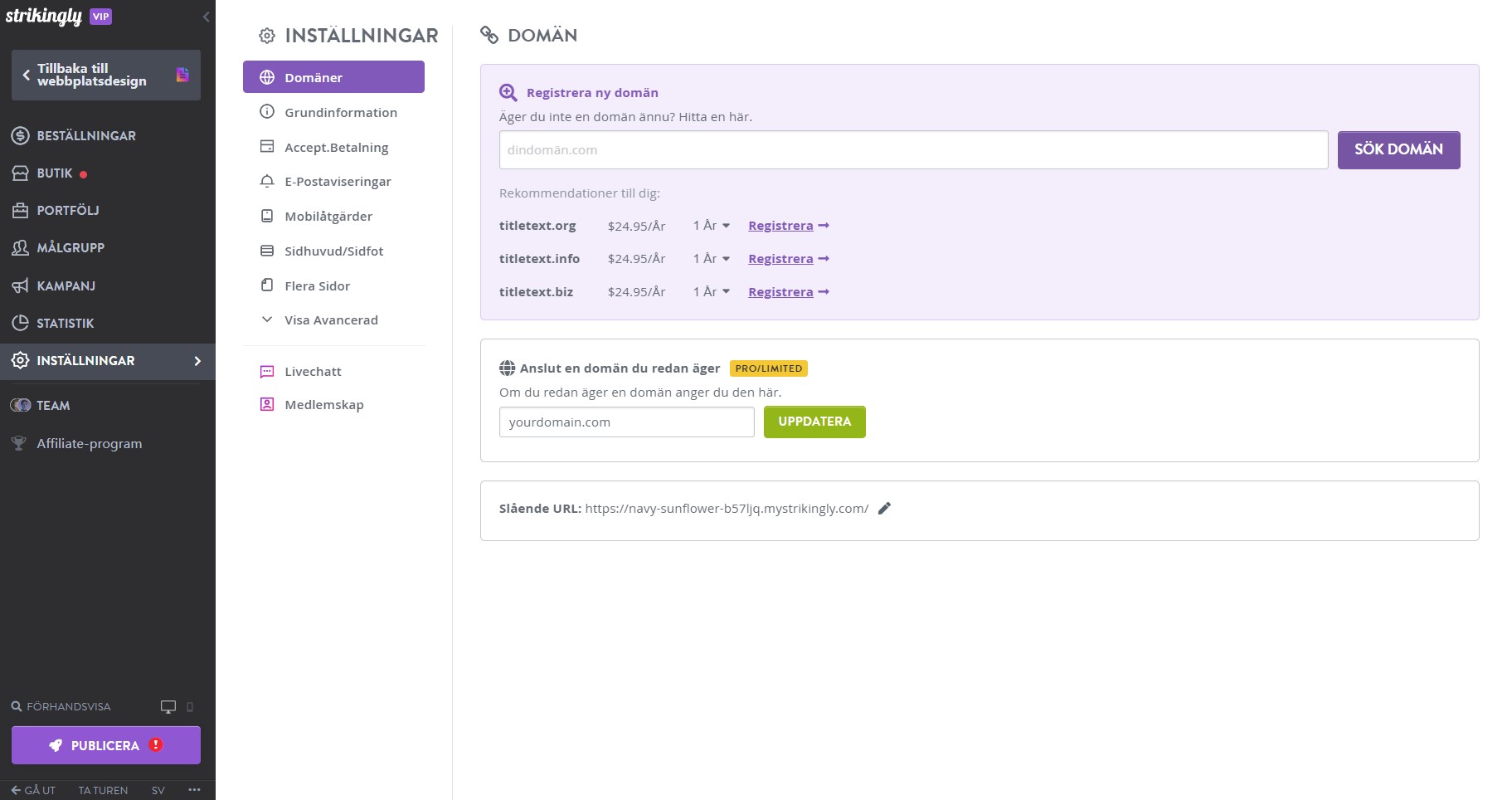Click the SÖK DOMÄN button
Image resolution: width=1512 pixels, height=800 pixels.
coord(1398,150)
